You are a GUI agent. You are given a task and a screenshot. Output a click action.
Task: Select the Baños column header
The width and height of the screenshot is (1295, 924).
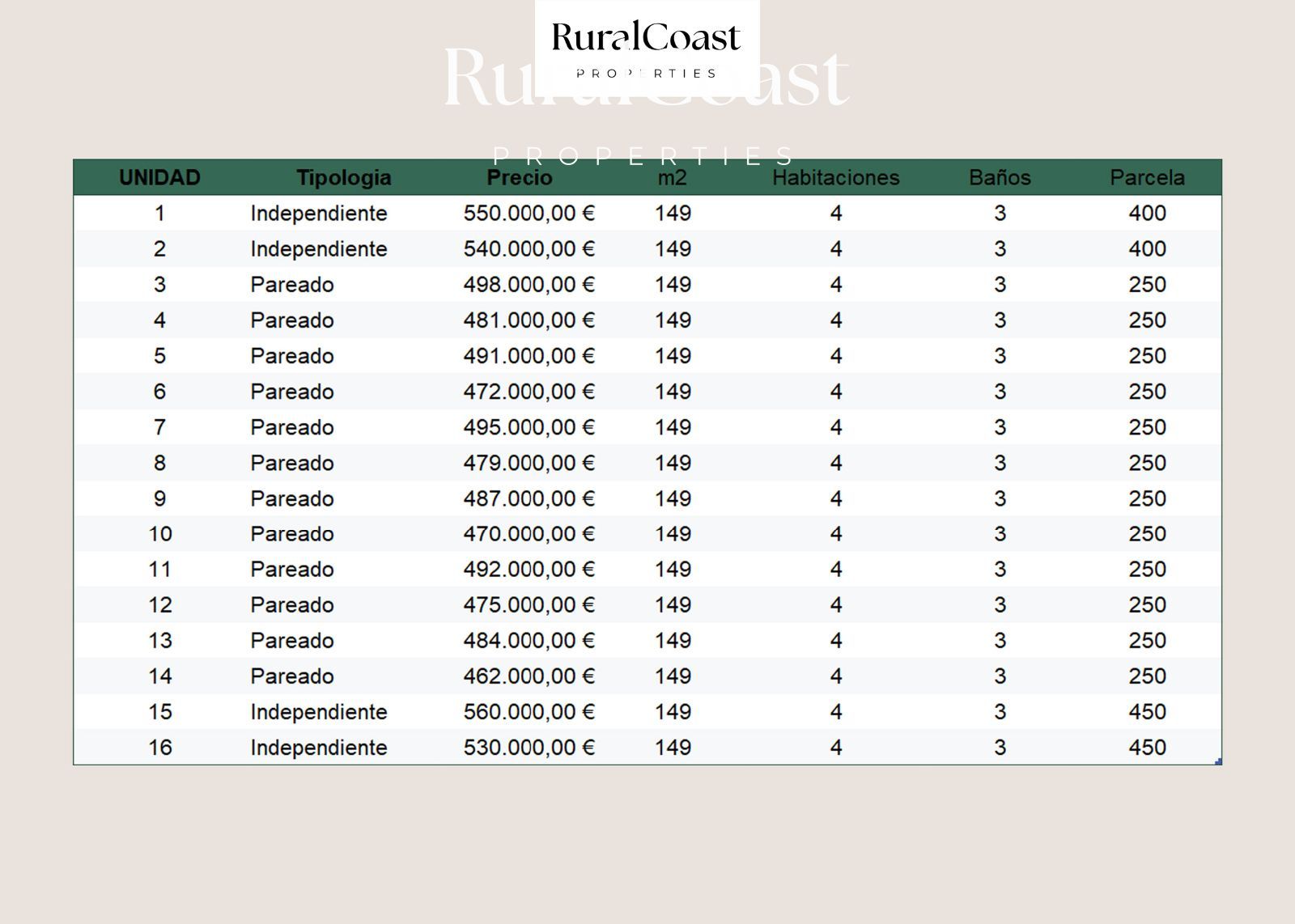(1000, 178)
